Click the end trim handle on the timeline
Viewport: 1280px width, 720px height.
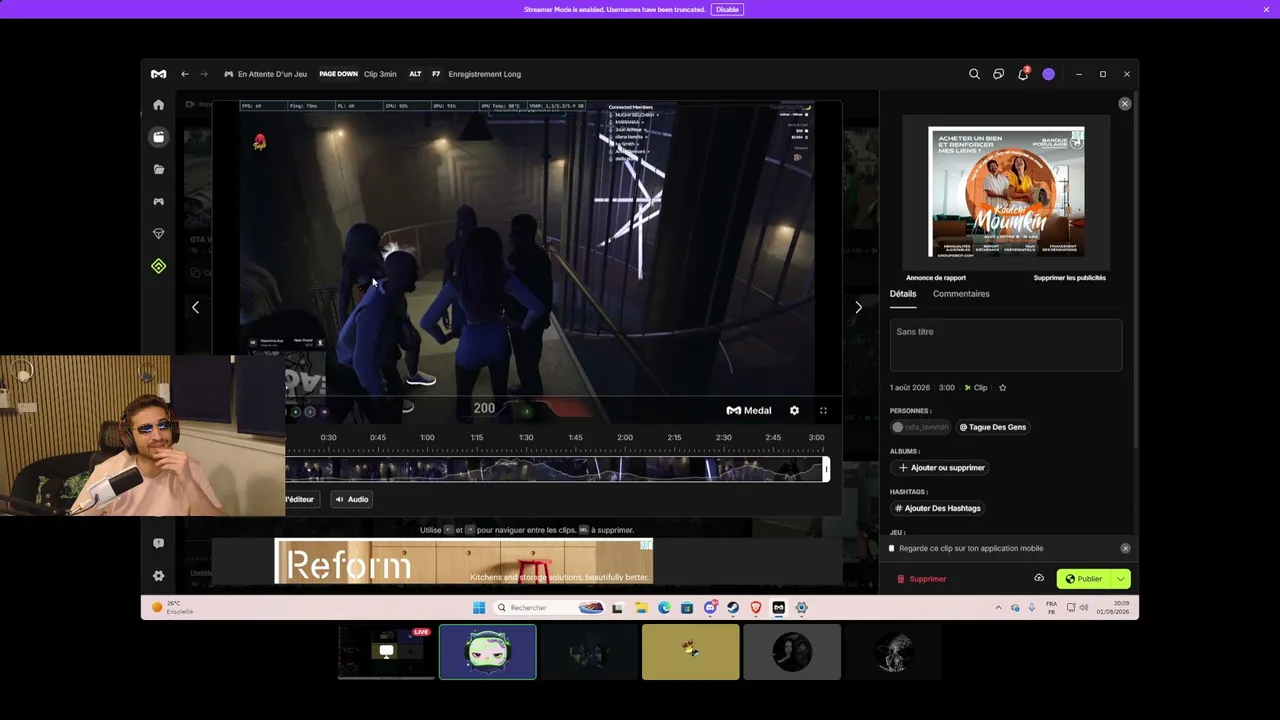click(826, 469)
